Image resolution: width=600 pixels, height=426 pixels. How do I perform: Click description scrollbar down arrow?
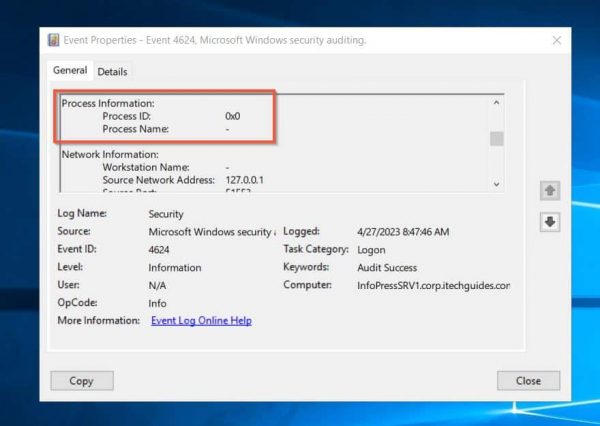coord(496,184)
